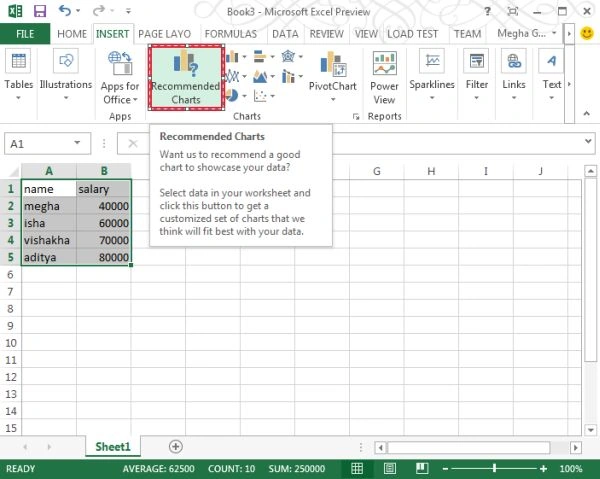The height and width of the screenshot is (479, 600).
Task: Select column B header
Action: tap(104, 171)
